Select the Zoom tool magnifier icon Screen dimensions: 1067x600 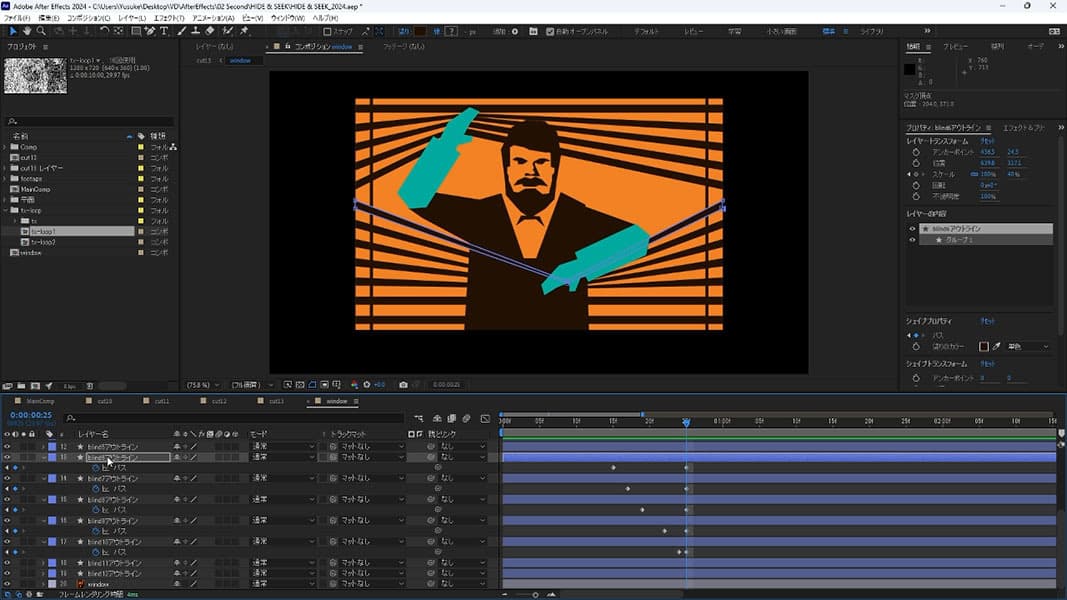click(41, 31)
